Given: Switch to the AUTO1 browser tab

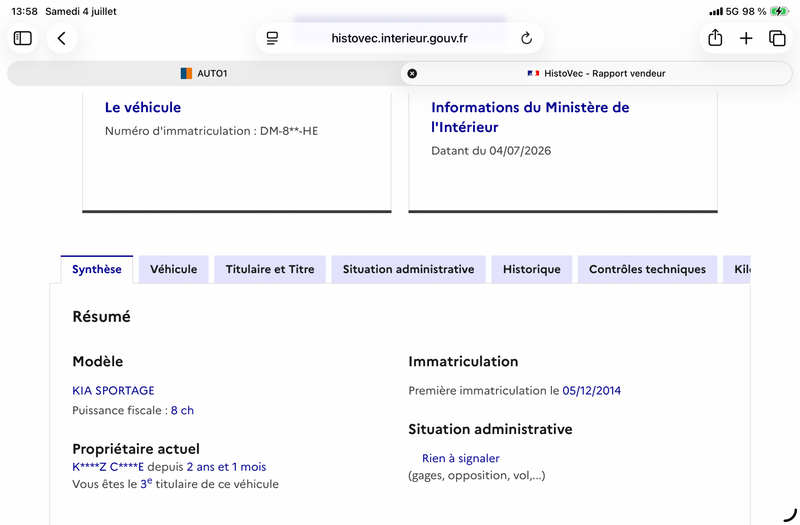Looking at the screenshot, I should [204, 73].
